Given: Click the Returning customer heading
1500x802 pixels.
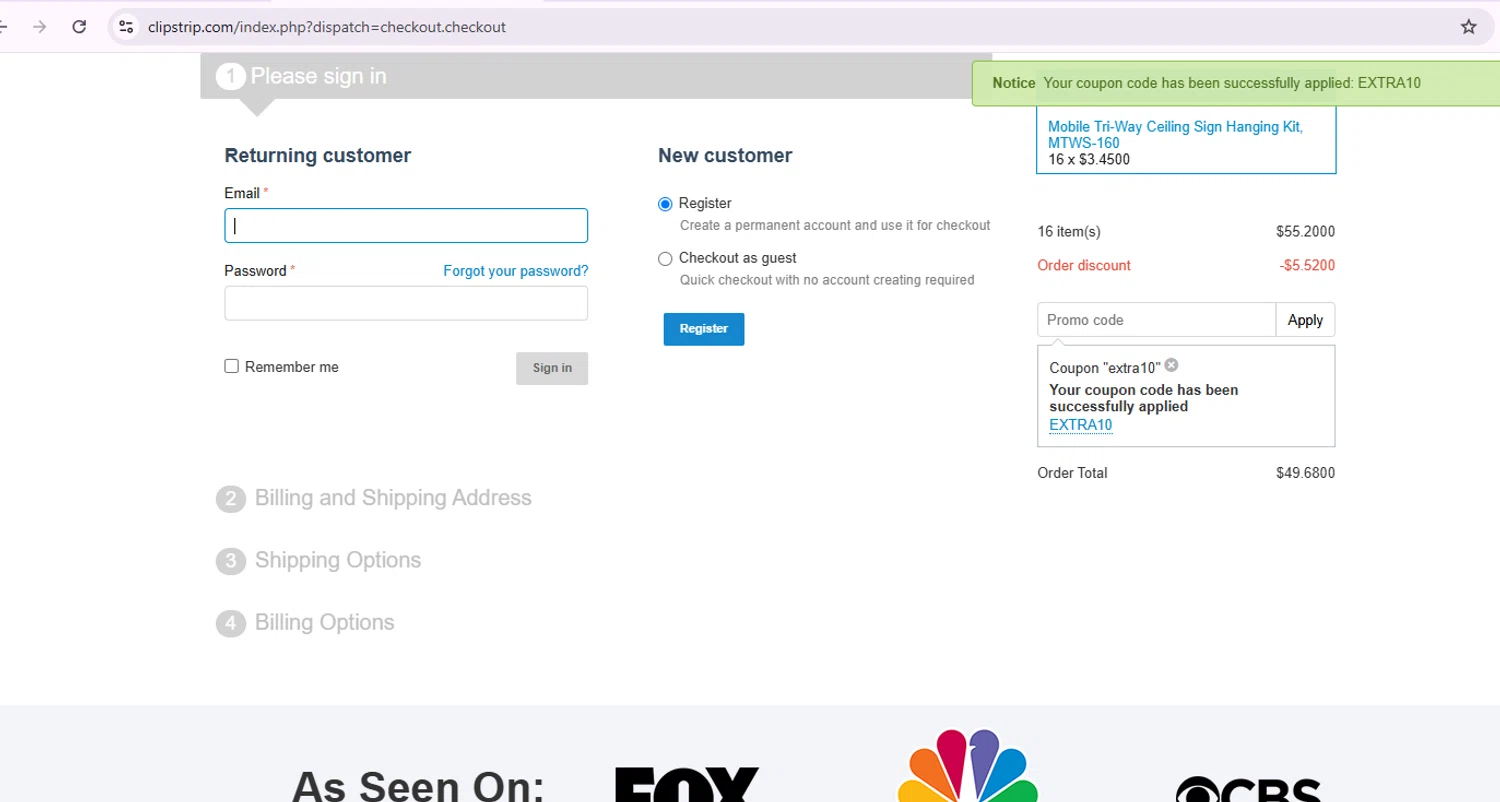Looking at the screenshot, I should click(318, 155).
